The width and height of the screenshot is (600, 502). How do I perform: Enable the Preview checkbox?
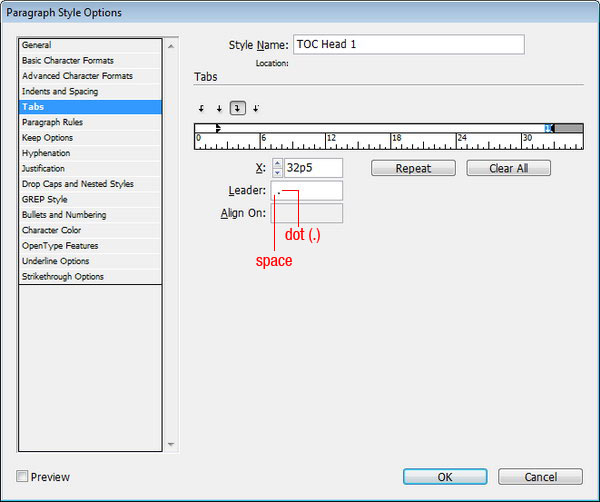coord(22,476)
